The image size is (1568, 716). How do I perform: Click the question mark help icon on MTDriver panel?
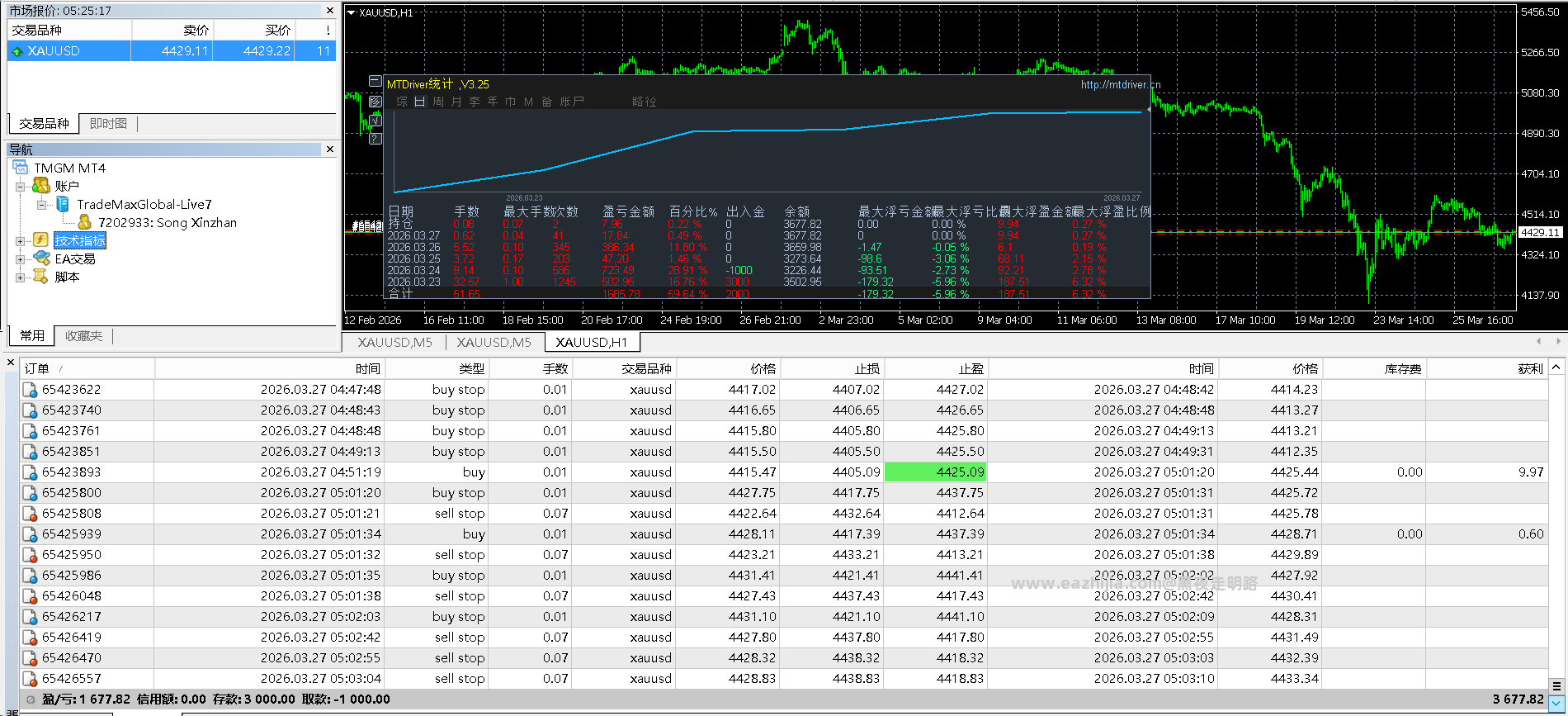[x=375, y=138]
